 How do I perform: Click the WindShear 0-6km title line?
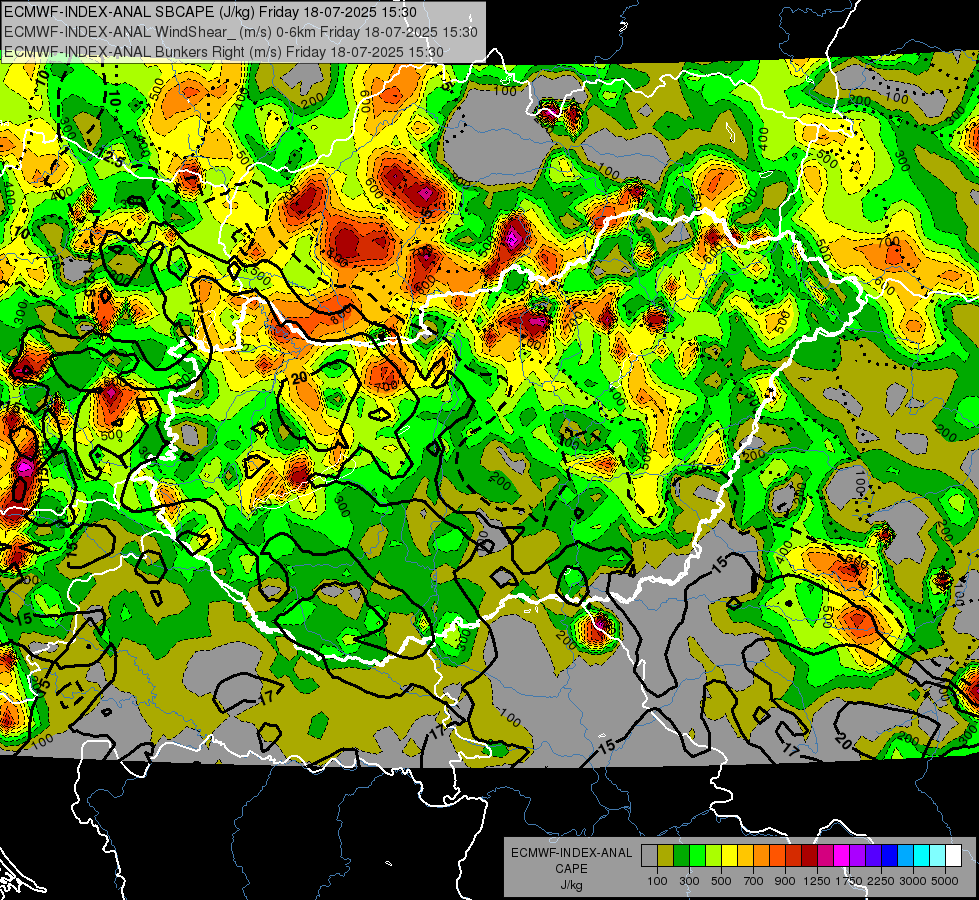point(241,32)
